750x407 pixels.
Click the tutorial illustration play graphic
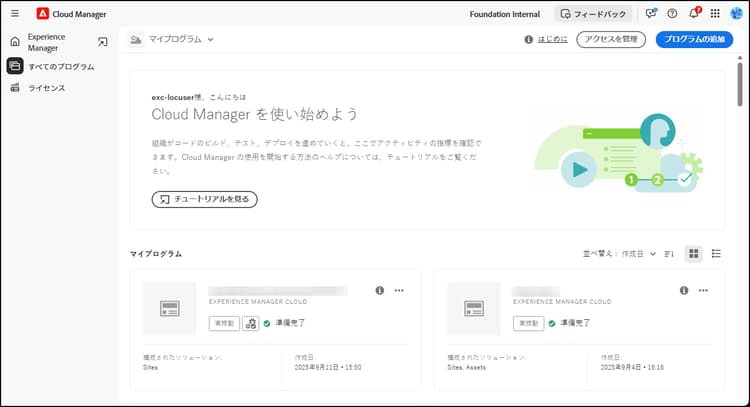point(578,170)
